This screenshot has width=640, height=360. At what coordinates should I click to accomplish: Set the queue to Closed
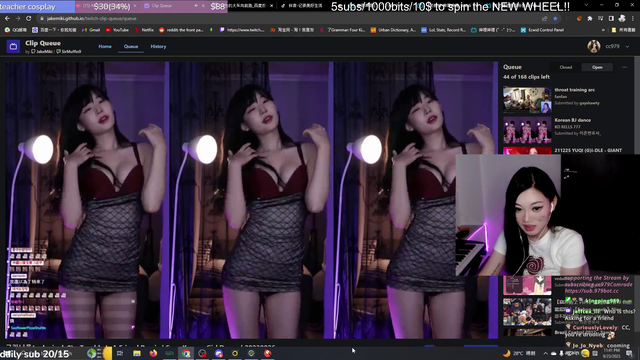[566, 67]
